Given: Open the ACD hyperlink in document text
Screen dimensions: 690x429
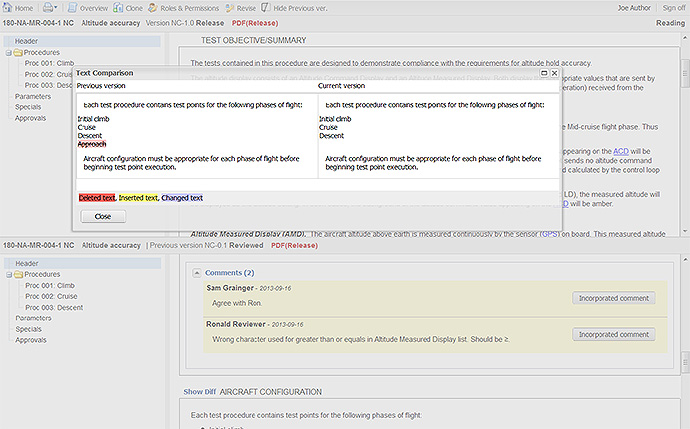Looking at the screenshot, I should click(620, 151).
